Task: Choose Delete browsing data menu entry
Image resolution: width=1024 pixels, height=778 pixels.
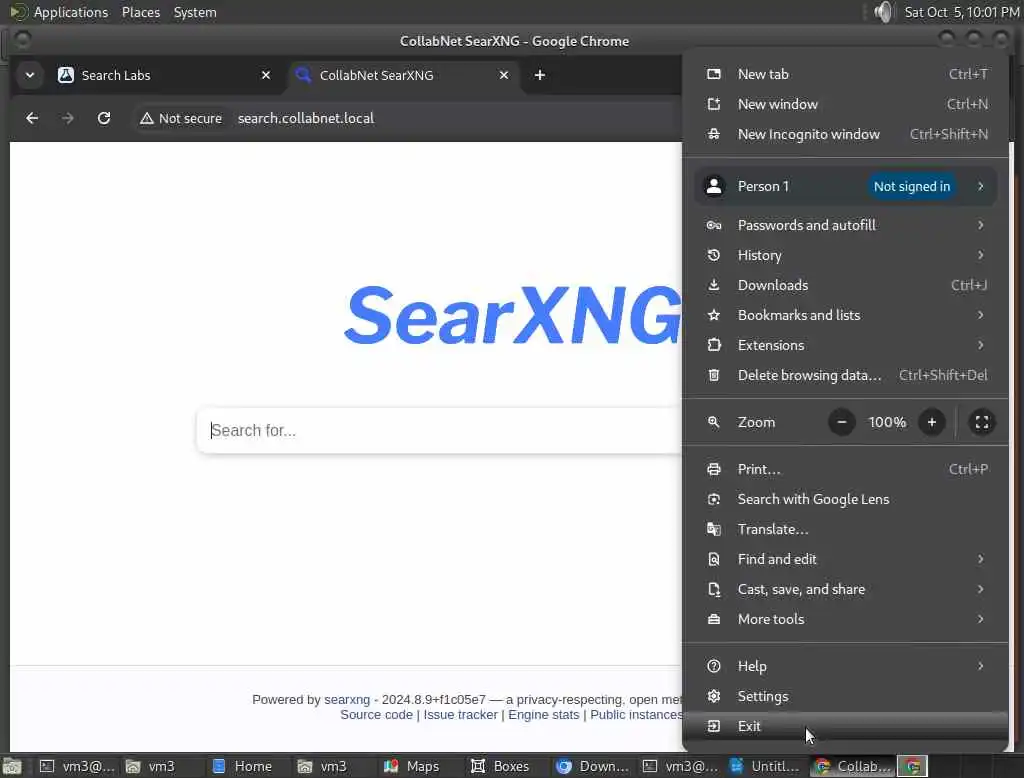Action: pos(846,376)
